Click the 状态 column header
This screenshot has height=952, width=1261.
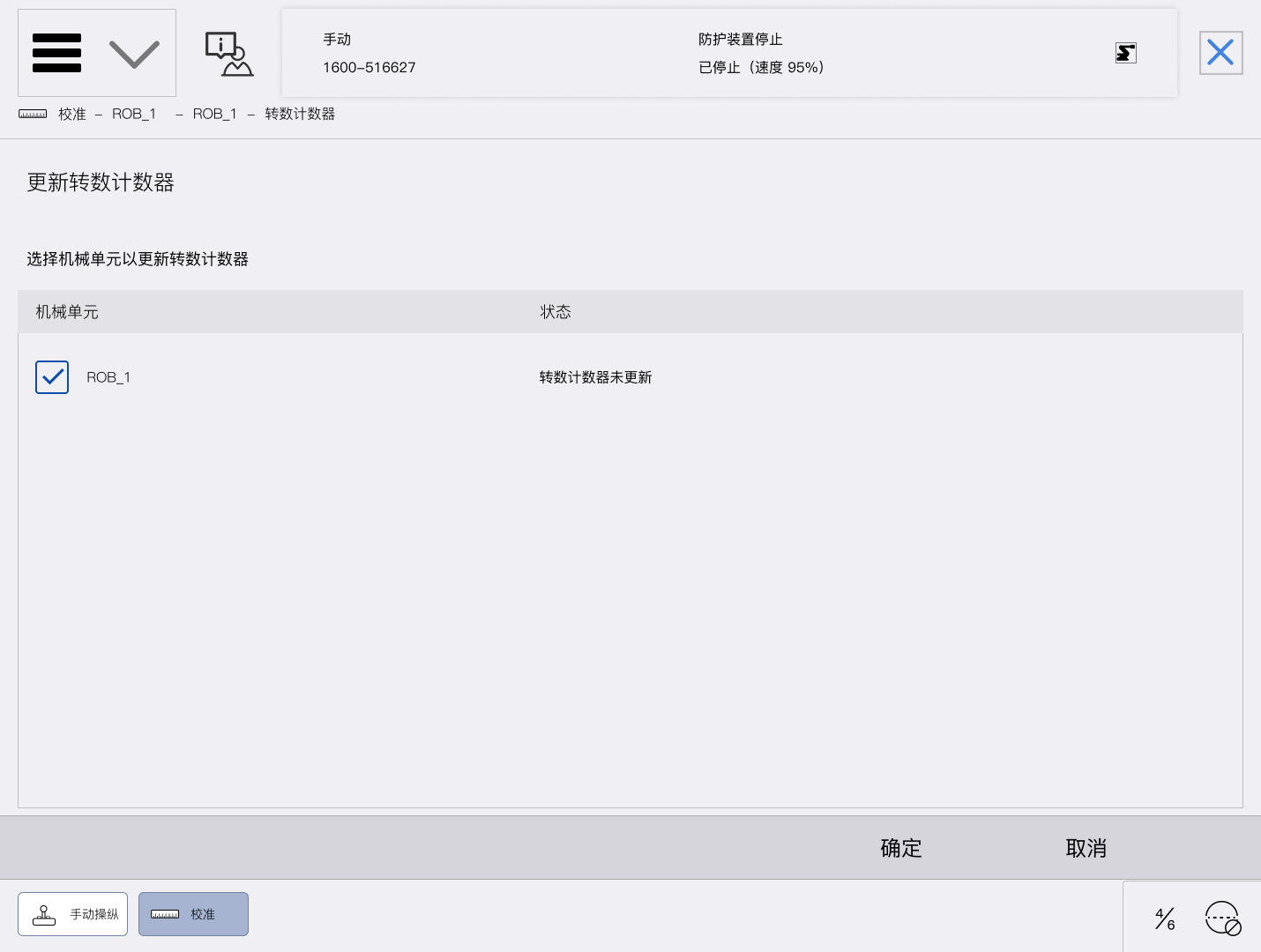(556, 312)
